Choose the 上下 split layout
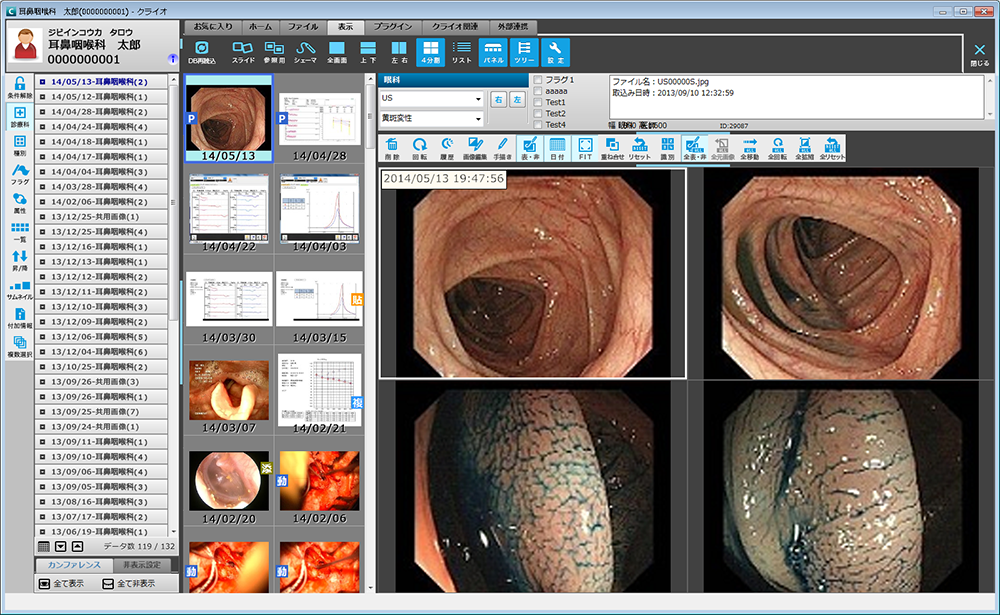Screen dimensions: 1000x615 (x=368, y=52)
